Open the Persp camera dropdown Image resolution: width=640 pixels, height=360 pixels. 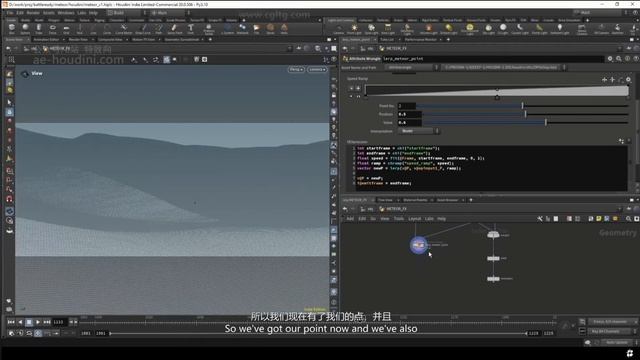296,69
